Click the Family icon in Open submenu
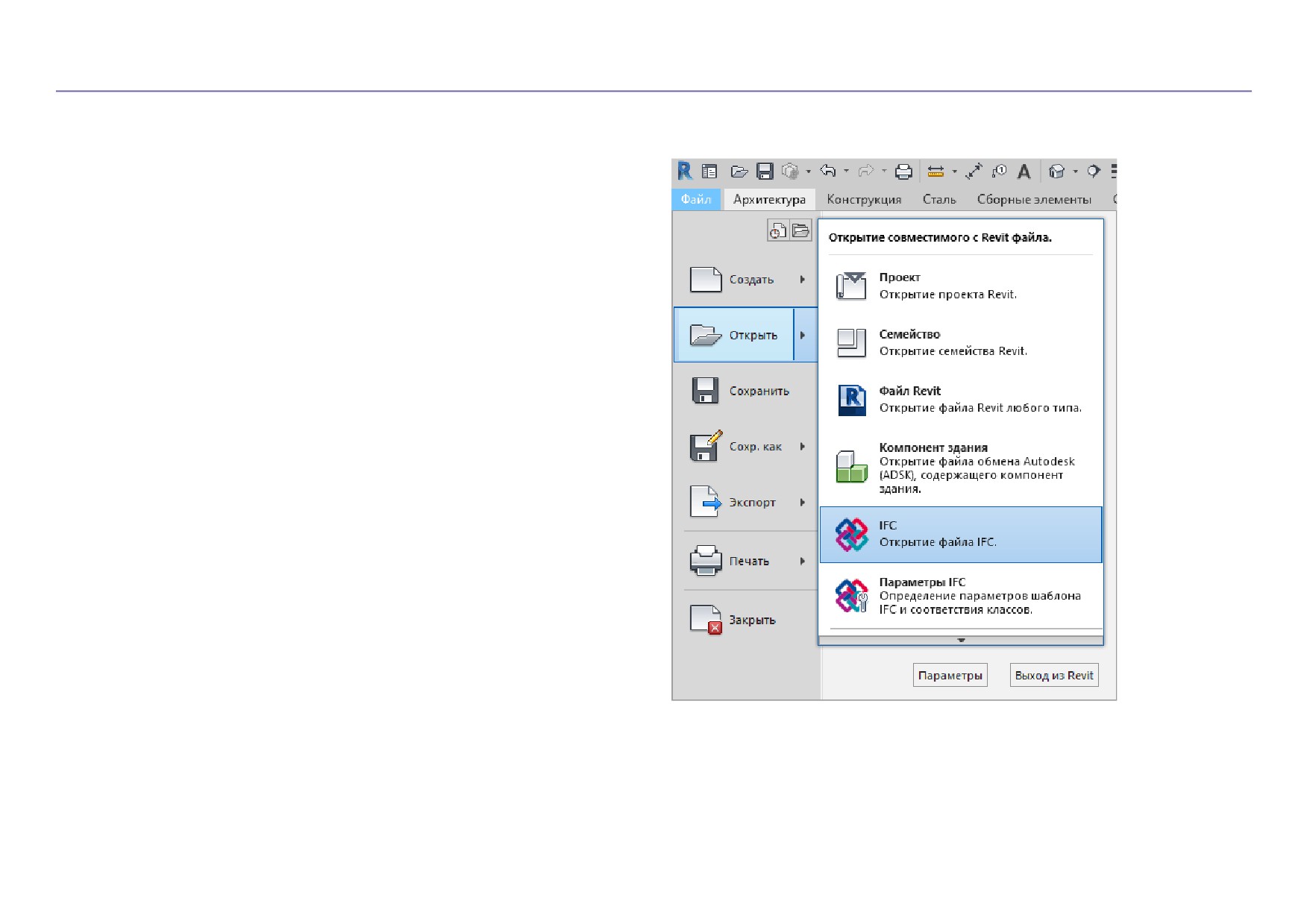 click(851, 342)
